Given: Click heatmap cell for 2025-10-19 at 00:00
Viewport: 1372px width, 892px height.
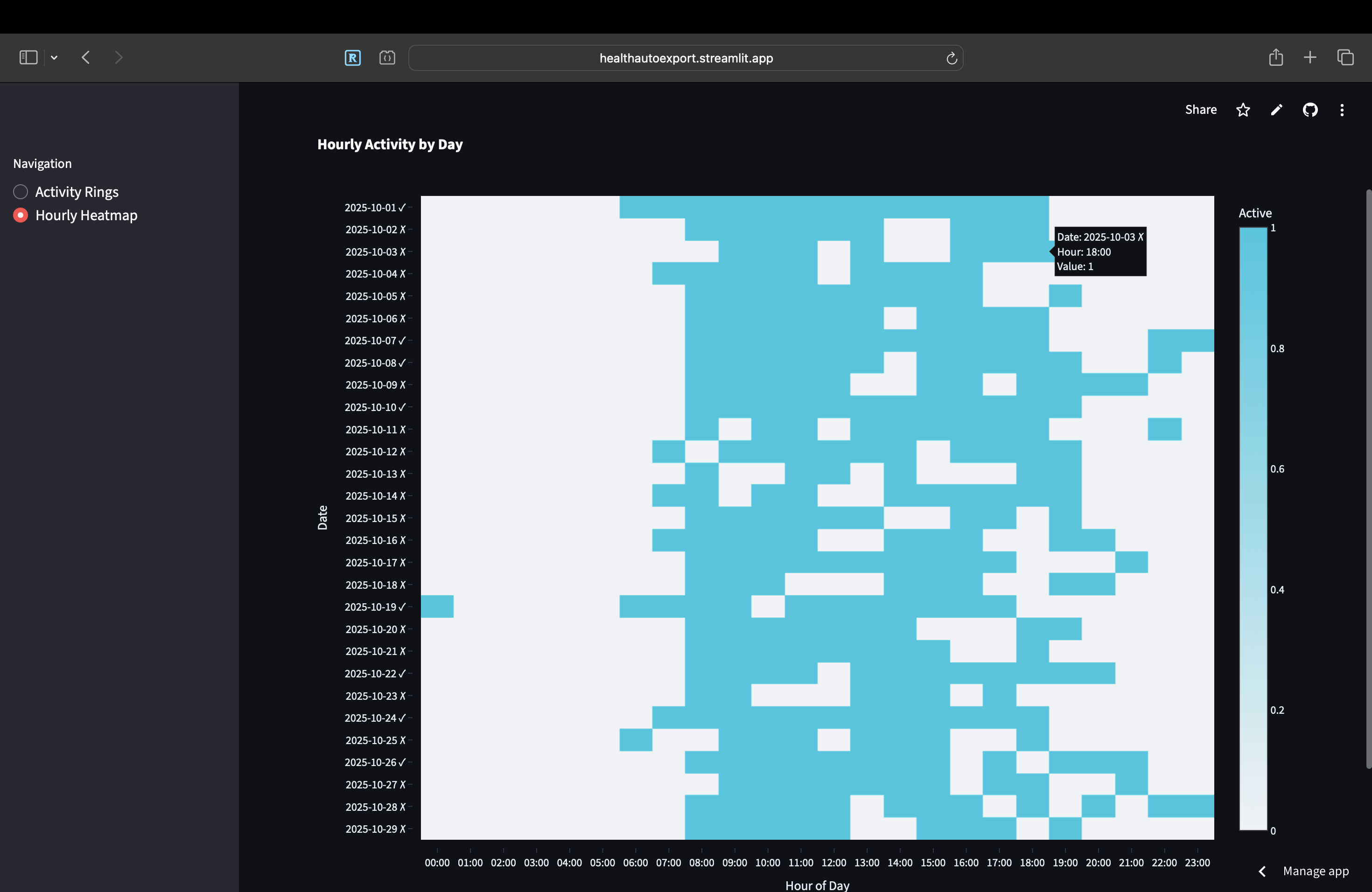Looking at the screenshot, I should 437,607.
